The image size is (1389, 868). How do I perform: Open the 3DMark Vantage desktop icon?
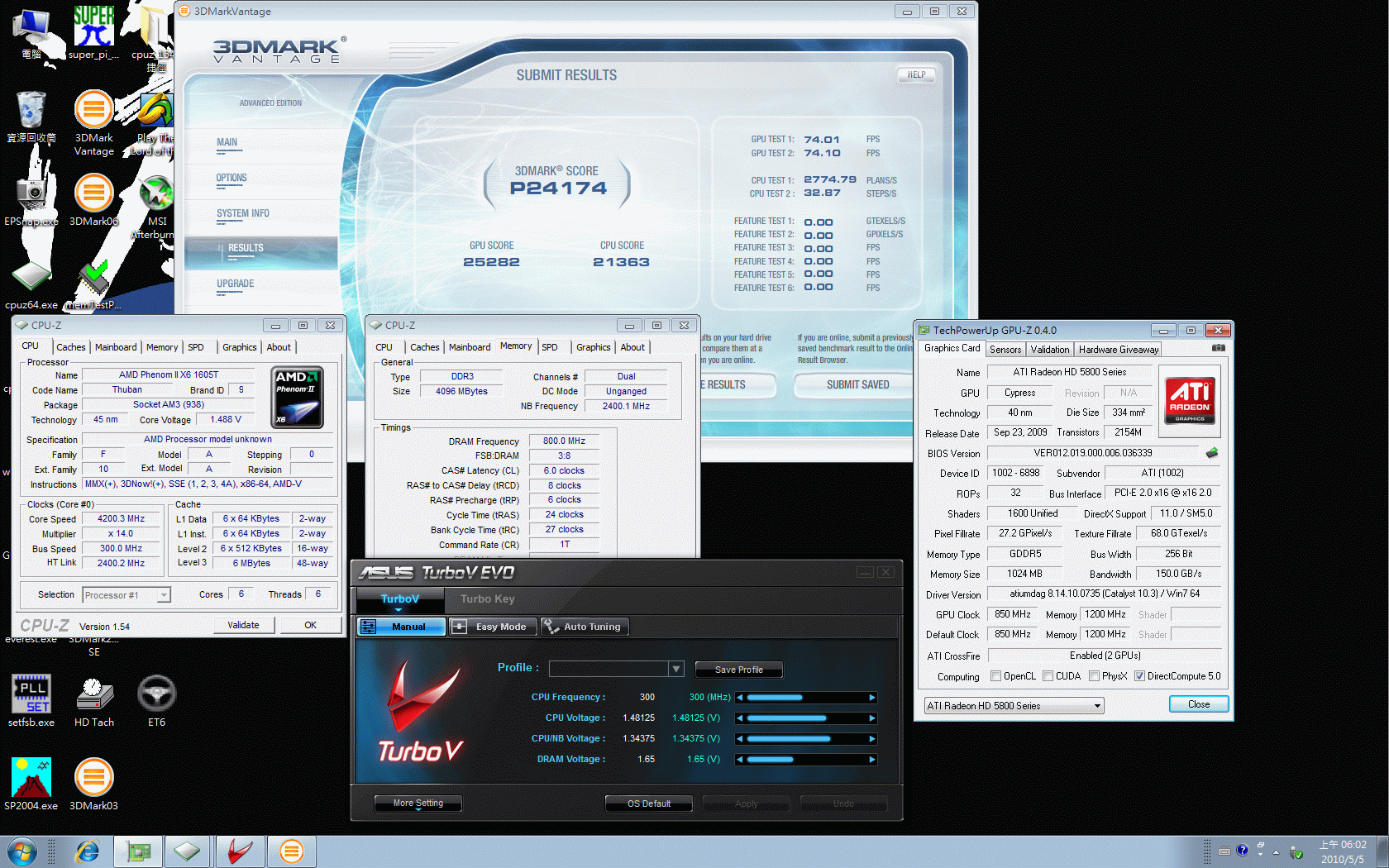click(x=93, y=122)
